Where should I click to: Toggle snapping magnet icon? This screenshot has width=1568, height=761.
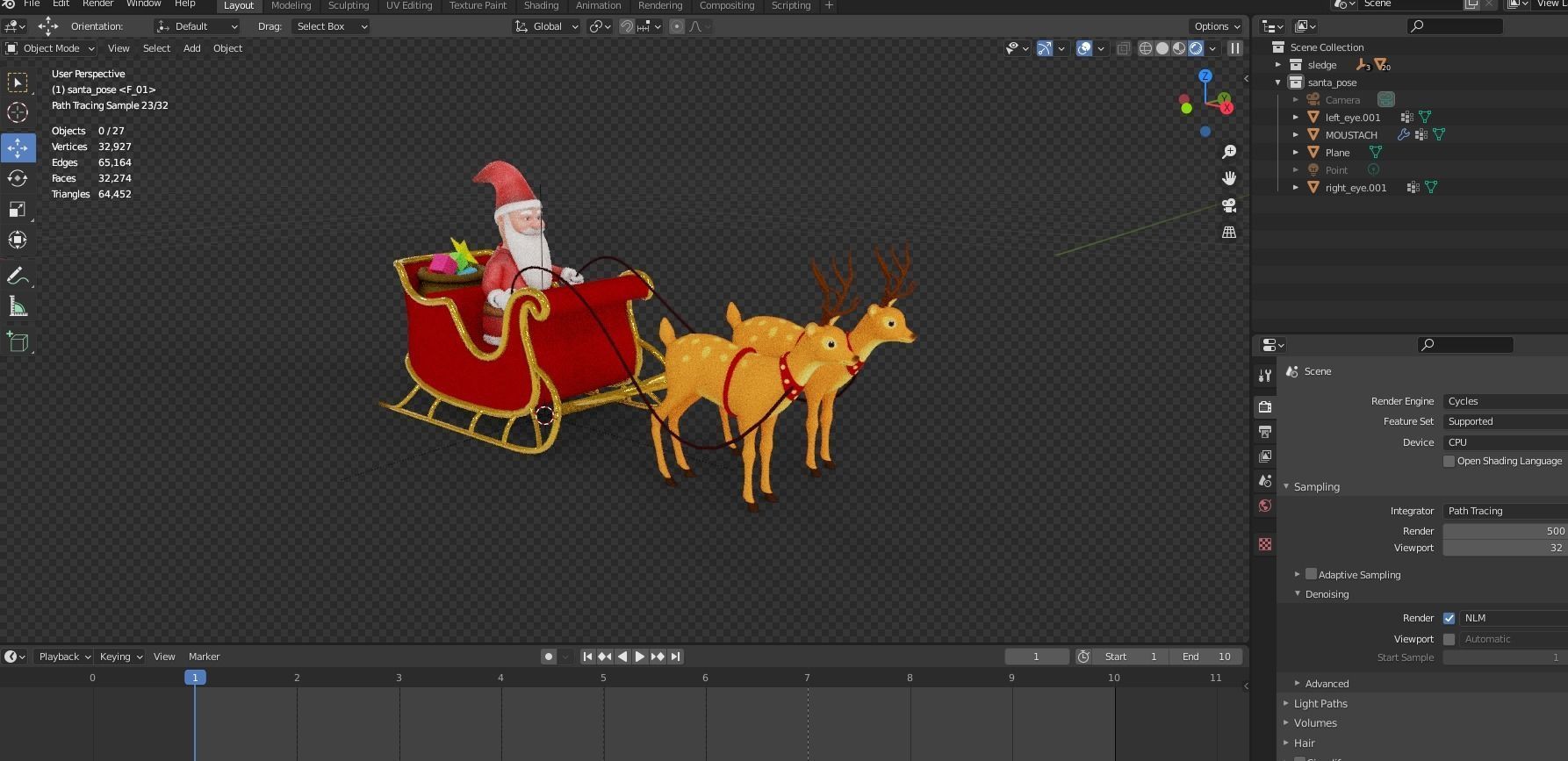(627, 26)
